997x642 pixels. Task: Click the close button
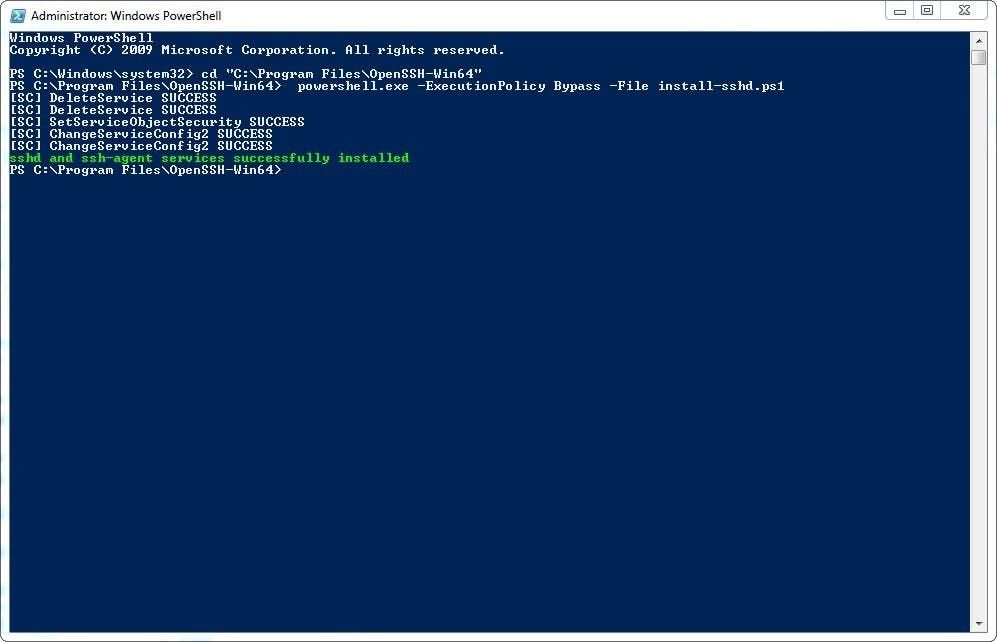962,10
